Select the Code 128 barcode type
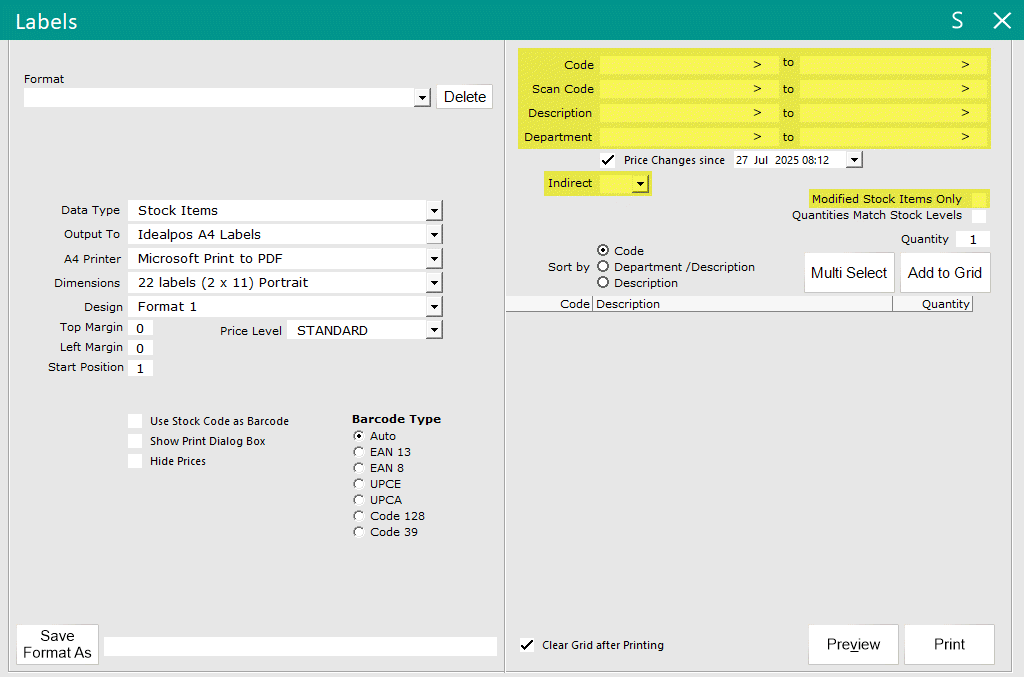Screen dimensions: 1024x677 point(359,516)
